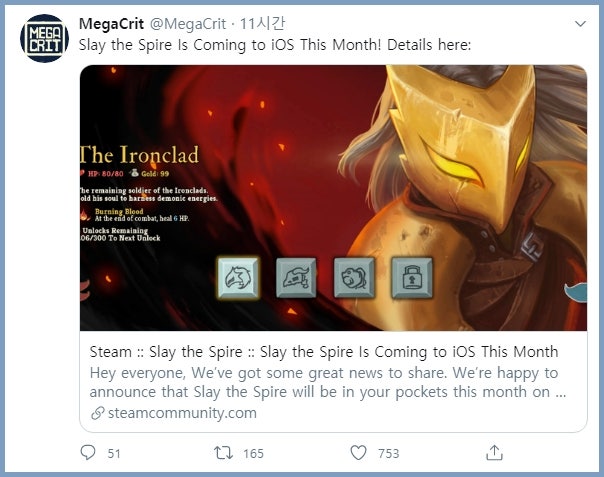Screen dimensions: 604x477
Task: Click the 165 retweet count
Action: pos(253,453)
